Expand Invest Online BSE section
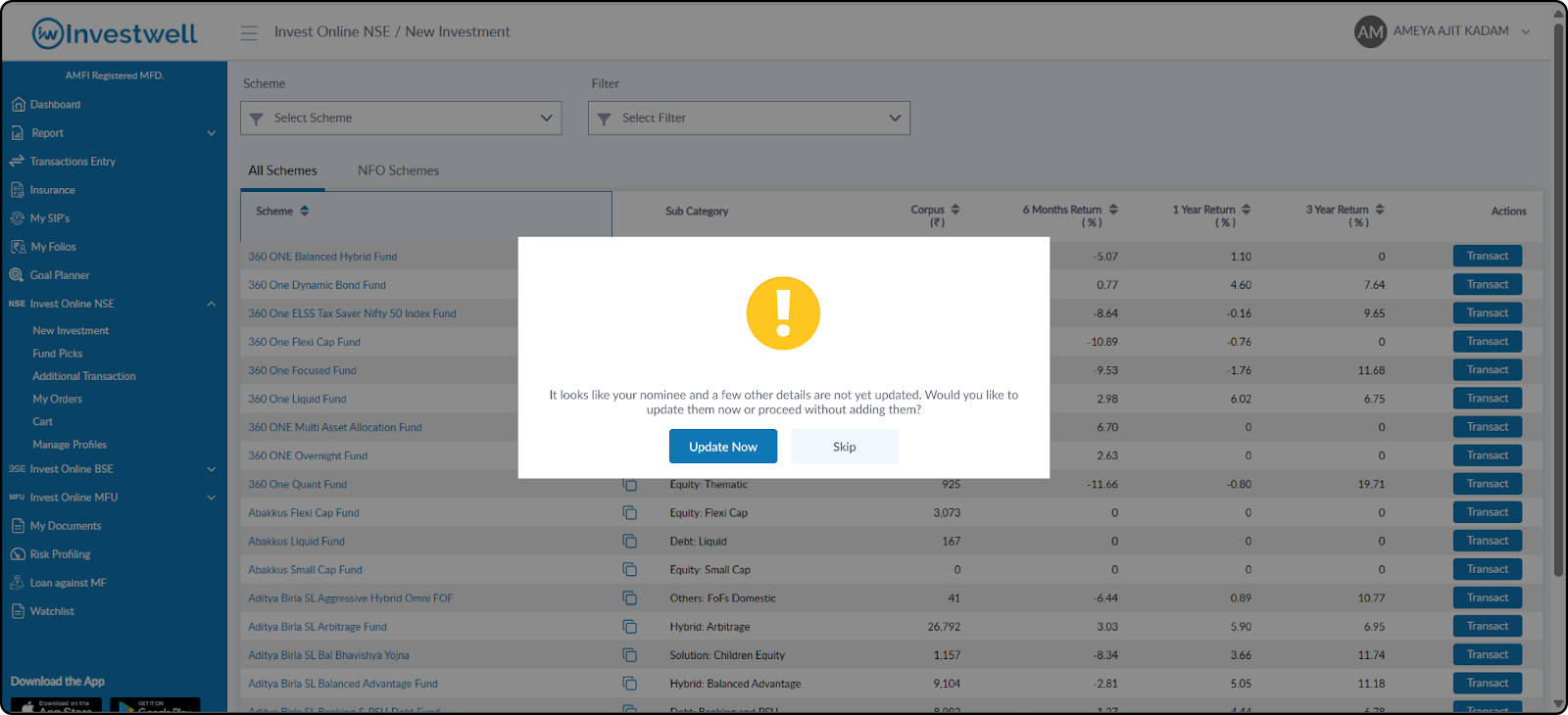Screen dimensions: 1568x715 (212, 469)
